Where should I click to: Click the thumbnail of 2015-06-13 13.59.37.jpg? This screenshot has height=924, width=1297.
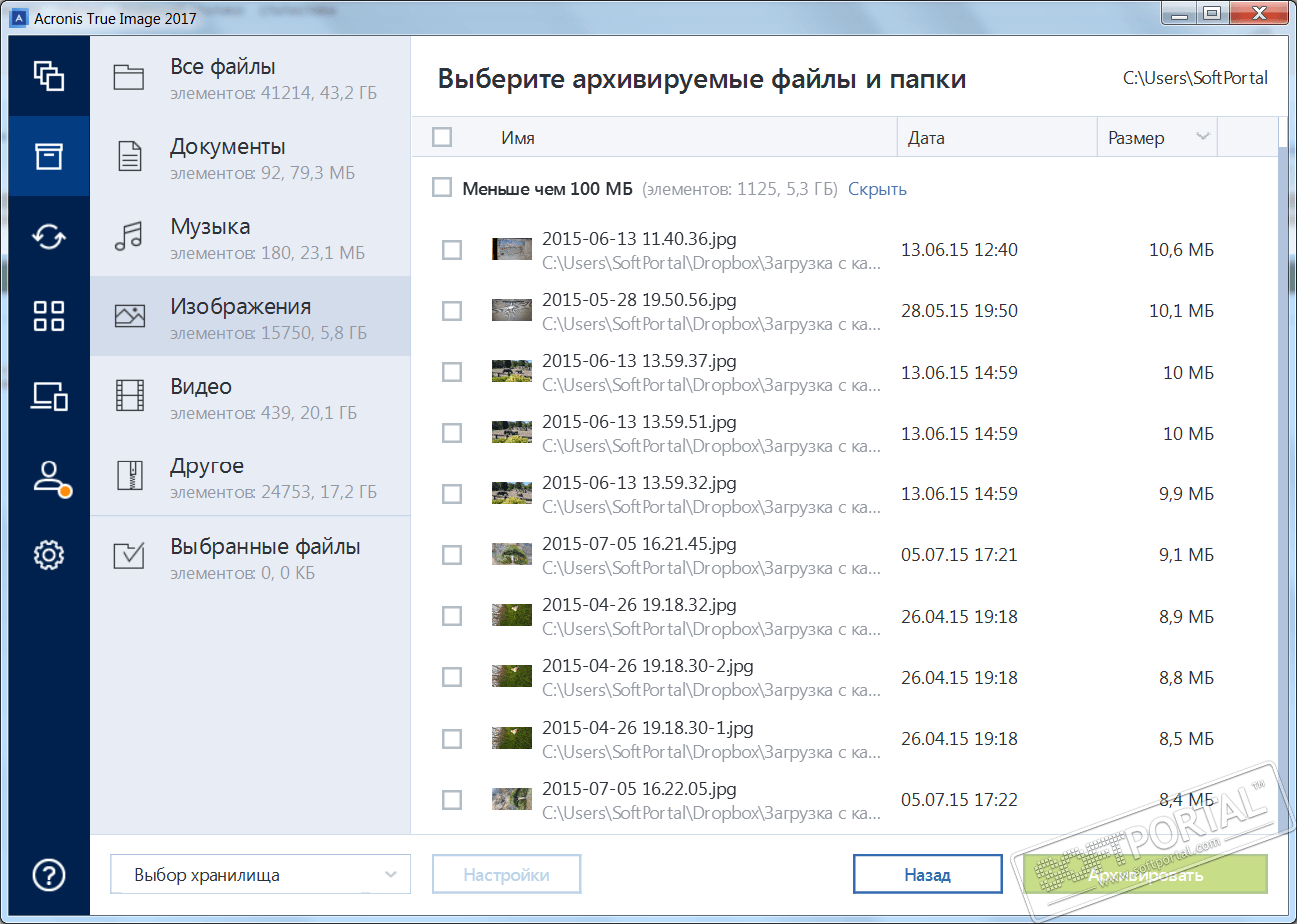click(x=511, y=371)
